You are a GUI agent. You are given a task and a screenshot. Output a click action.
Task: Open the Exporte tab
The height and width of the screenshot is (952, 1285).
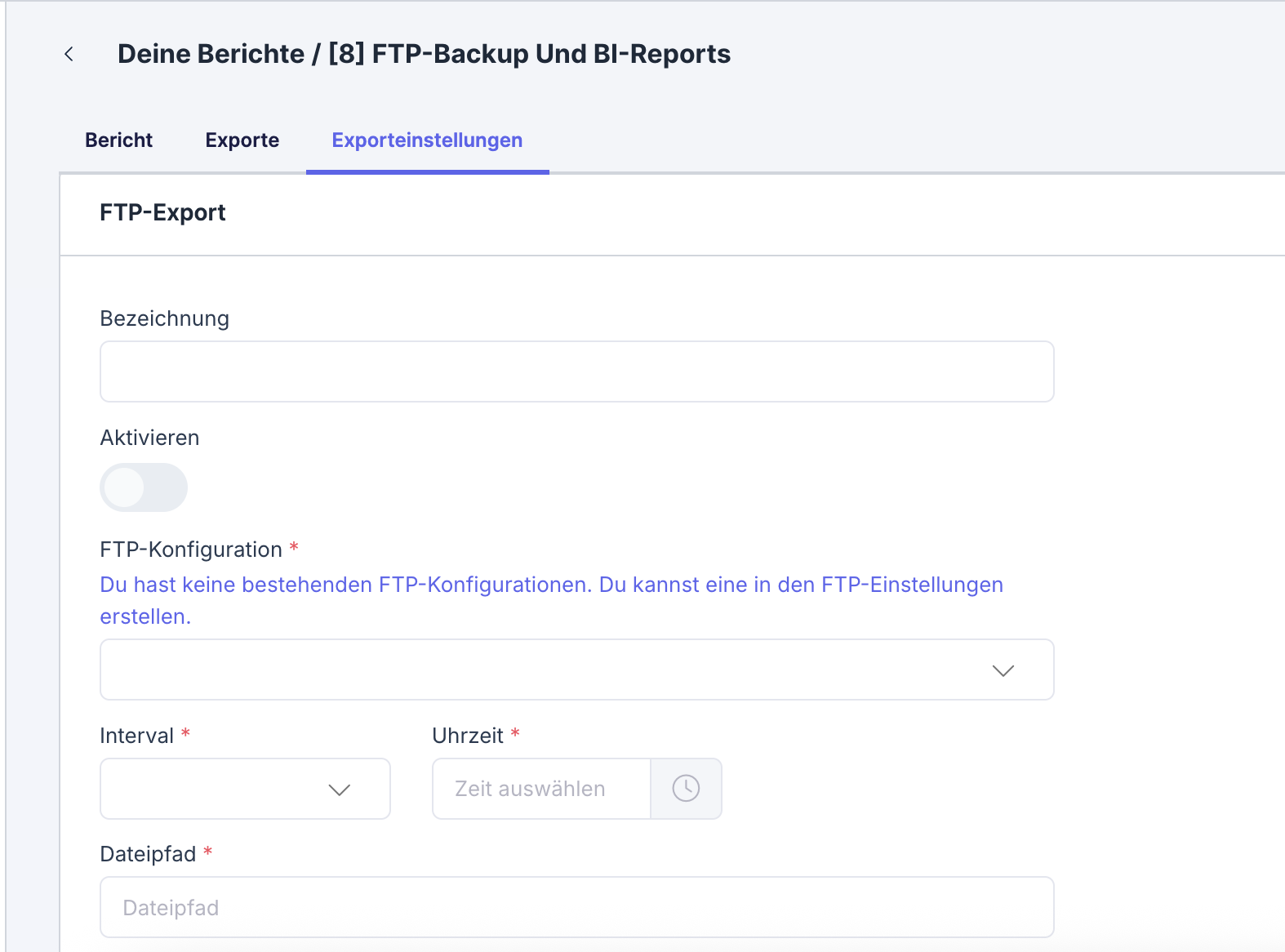pos(242,140)
